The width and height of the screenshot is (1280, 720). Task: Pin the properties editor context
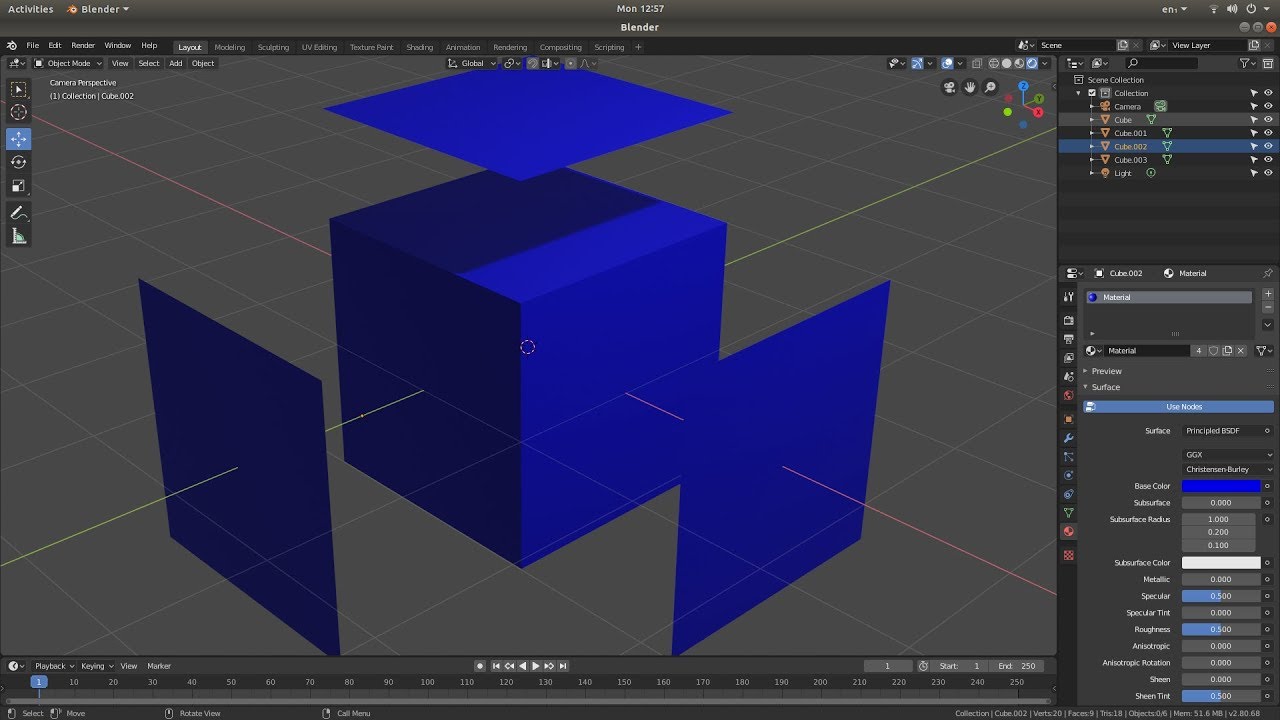[1268, 273]
